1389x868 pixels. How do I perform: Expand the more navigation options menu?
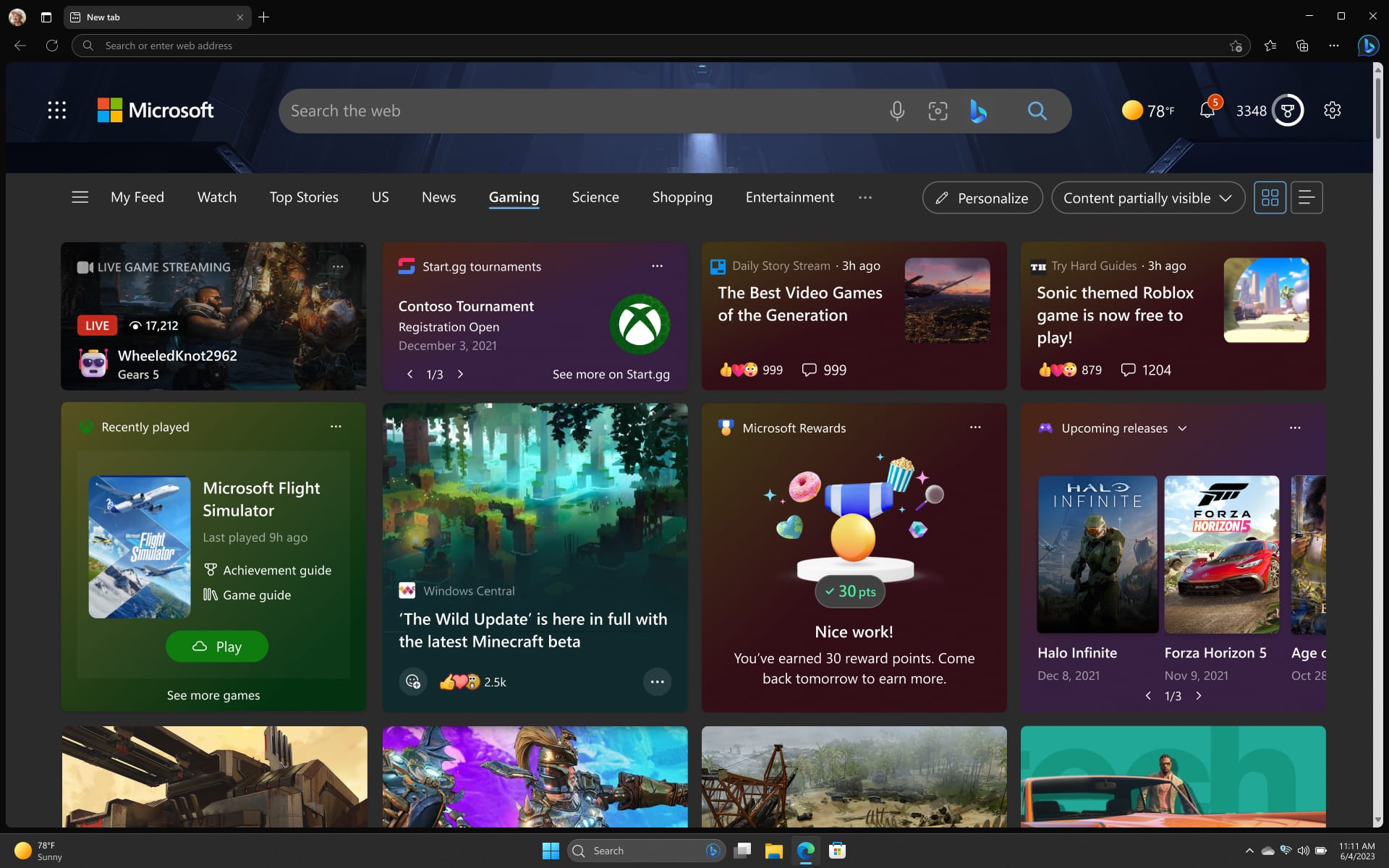[x=865, y=197]
